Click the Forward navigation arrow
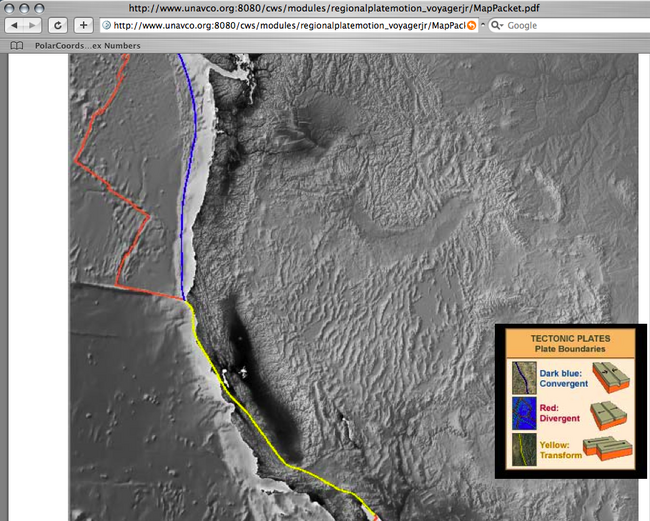The height and width of the screenshot is (521, 650). coord(32,25)
